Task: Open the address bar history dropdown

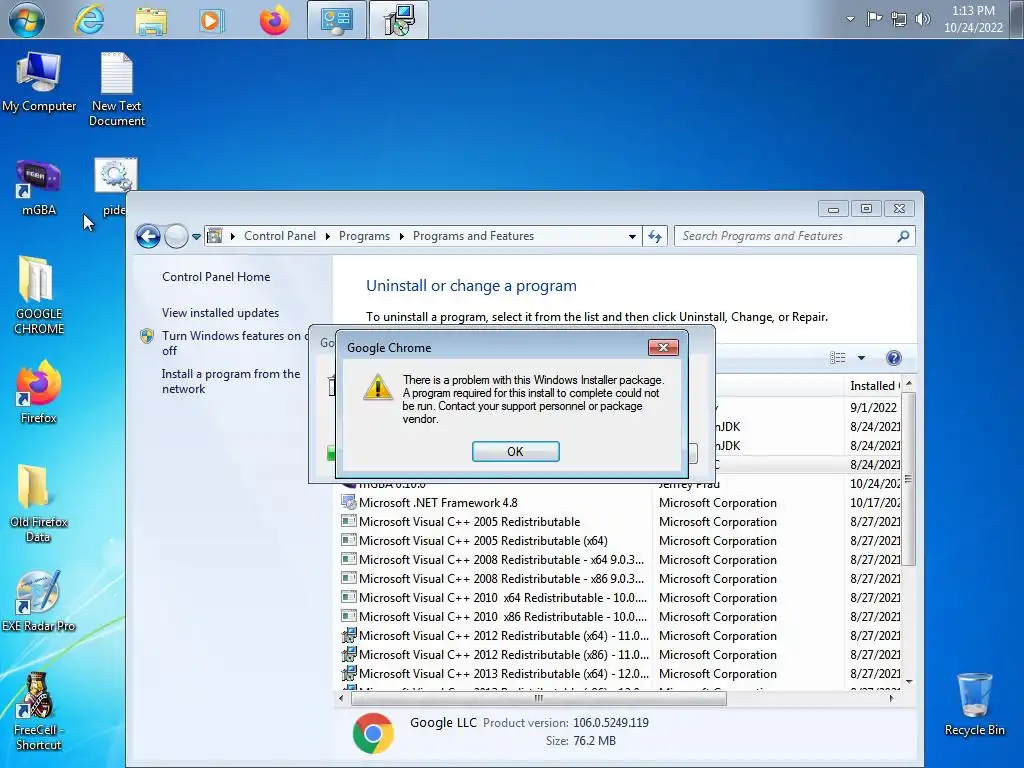Action: point(632,236)
